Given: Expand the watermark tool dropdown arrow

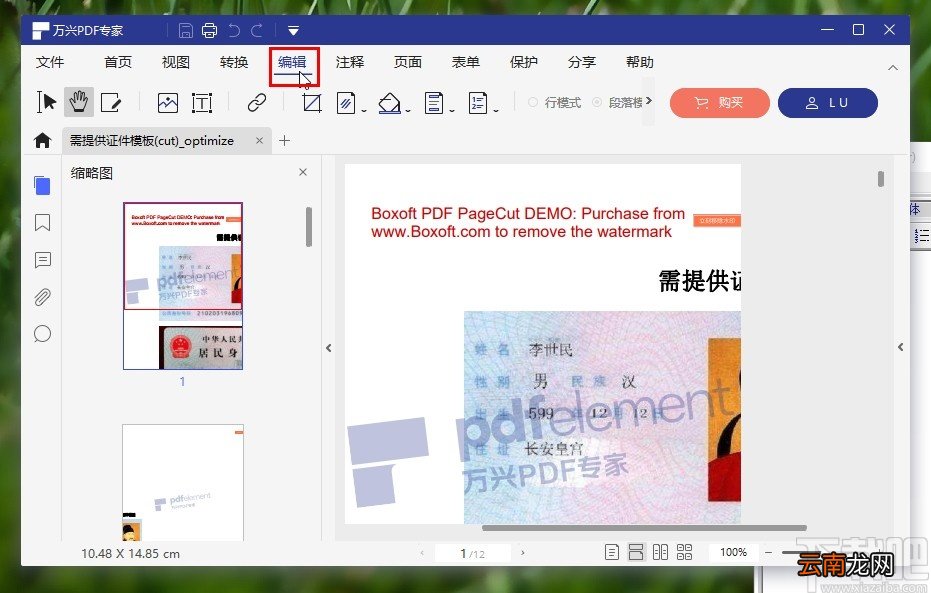Looking at the screenshot, I should click(363, 110).
